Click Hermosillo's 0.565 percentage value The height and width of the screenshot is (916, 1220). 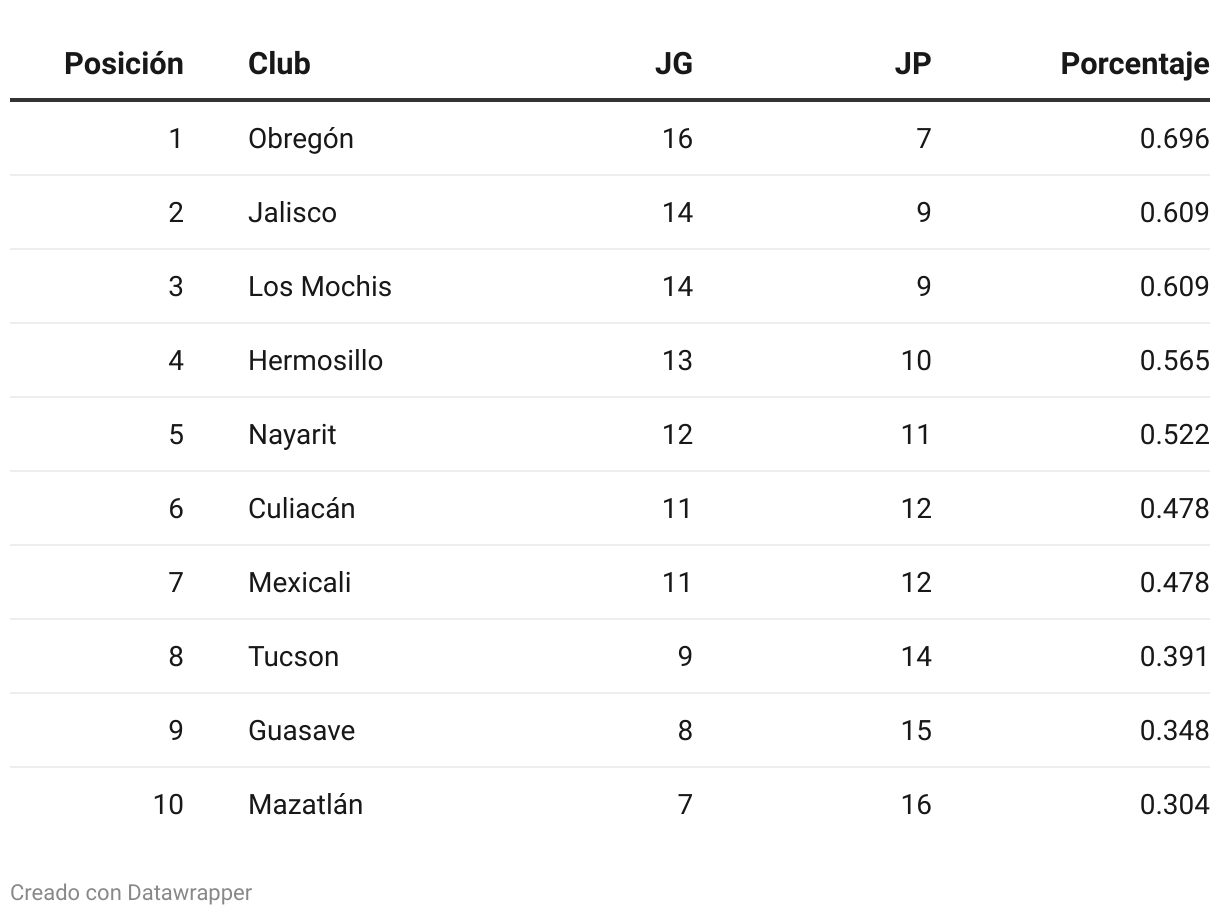pos(1174,360)
